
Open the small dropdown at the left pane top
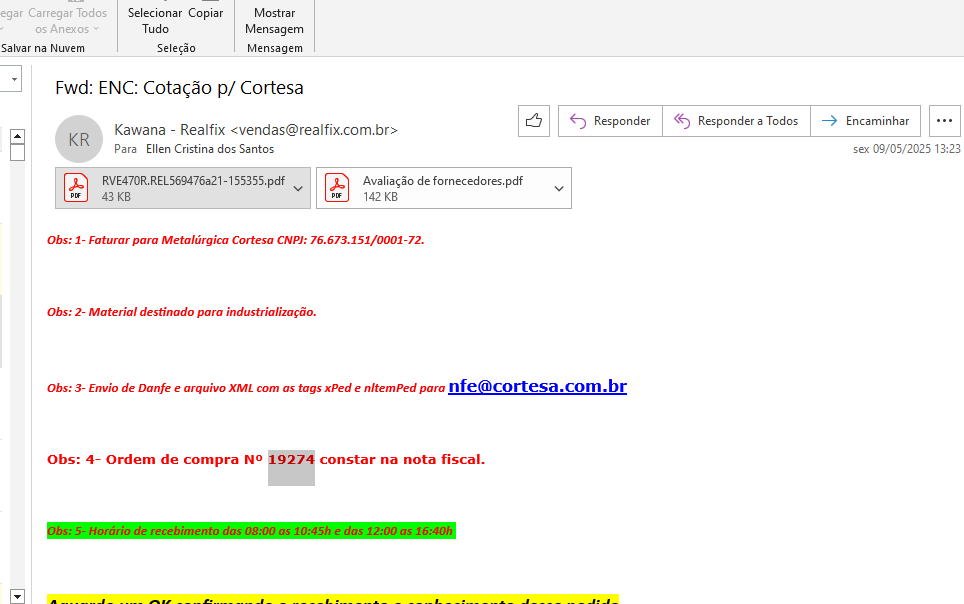pyautogui.click(x=14, y=77)
